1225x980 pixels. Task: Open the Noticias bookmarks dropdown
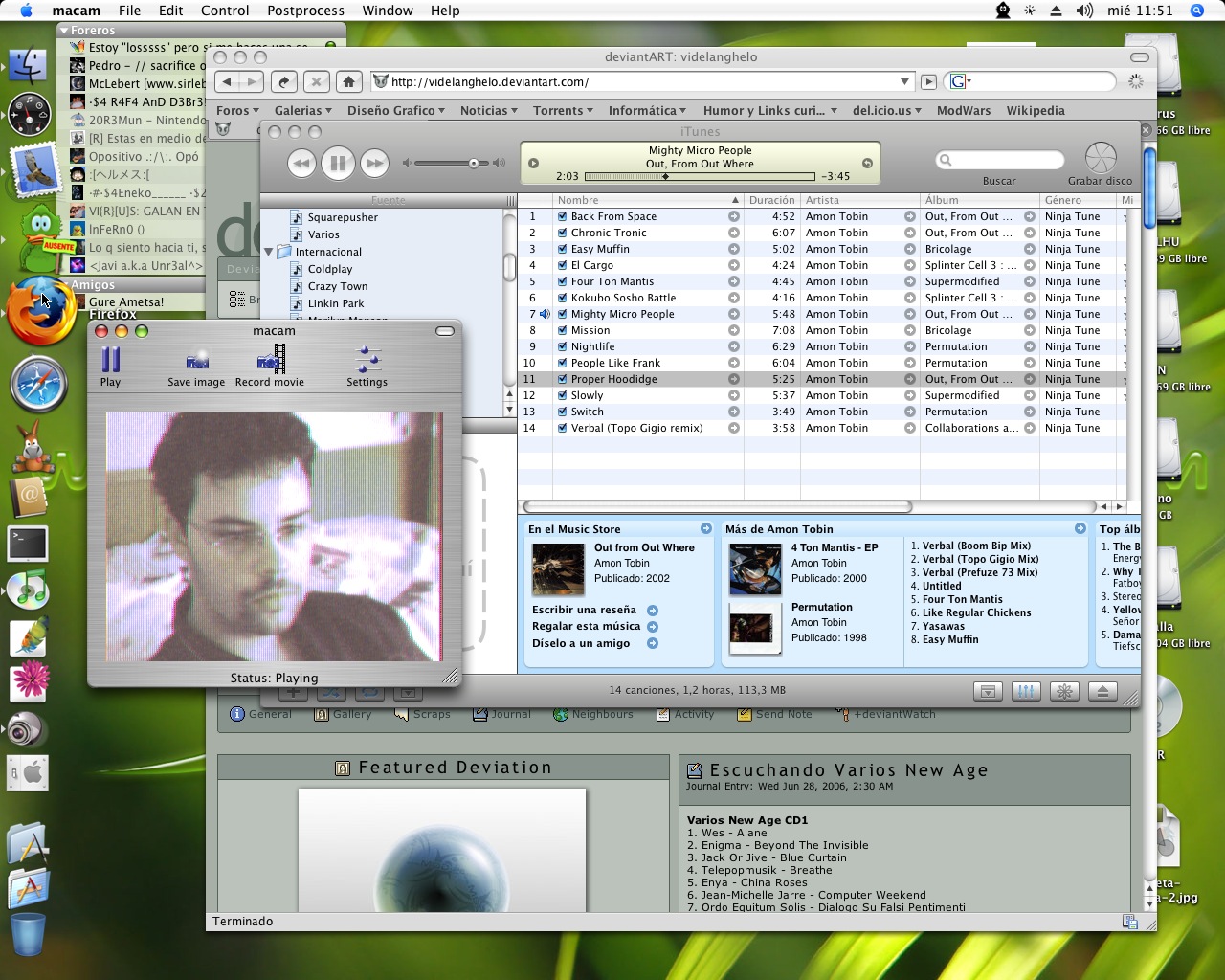click(488, 111)
